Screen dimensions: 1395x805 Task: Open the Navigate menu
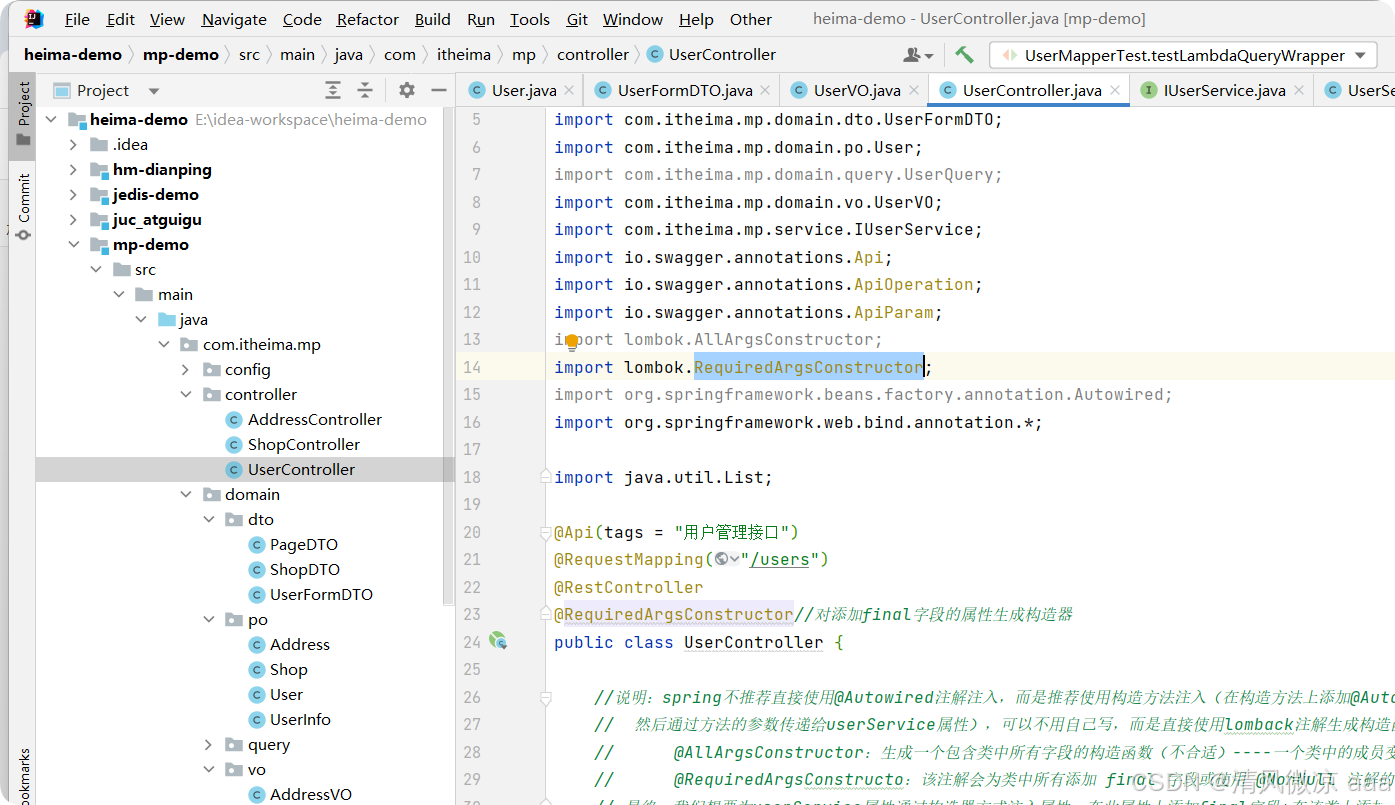(234, 19)
